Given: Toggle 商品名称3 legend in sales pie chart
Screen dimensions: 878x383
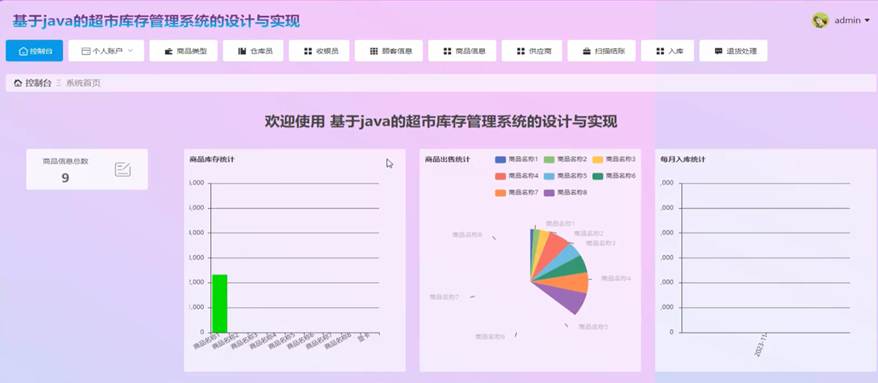Looking at the screenshot, I should pyautogui.click(x=614, y=160).
